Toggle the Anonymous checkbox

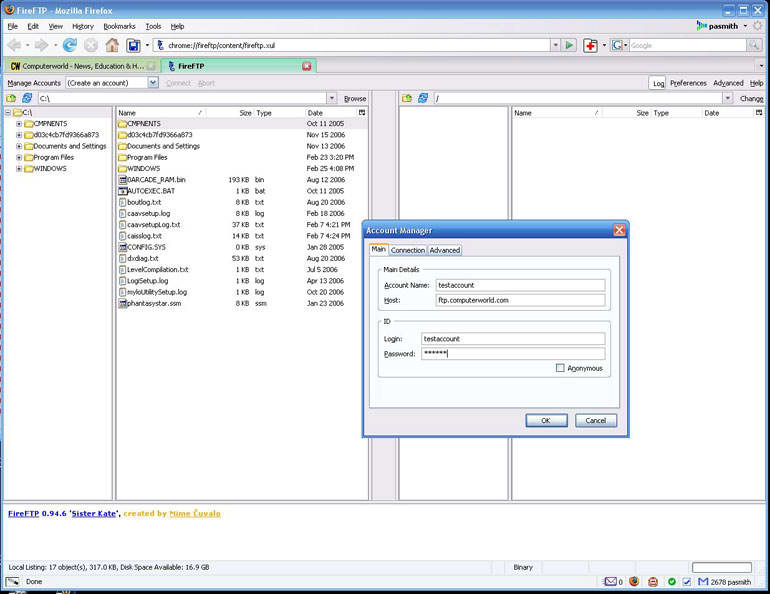(x=560, y=368)
